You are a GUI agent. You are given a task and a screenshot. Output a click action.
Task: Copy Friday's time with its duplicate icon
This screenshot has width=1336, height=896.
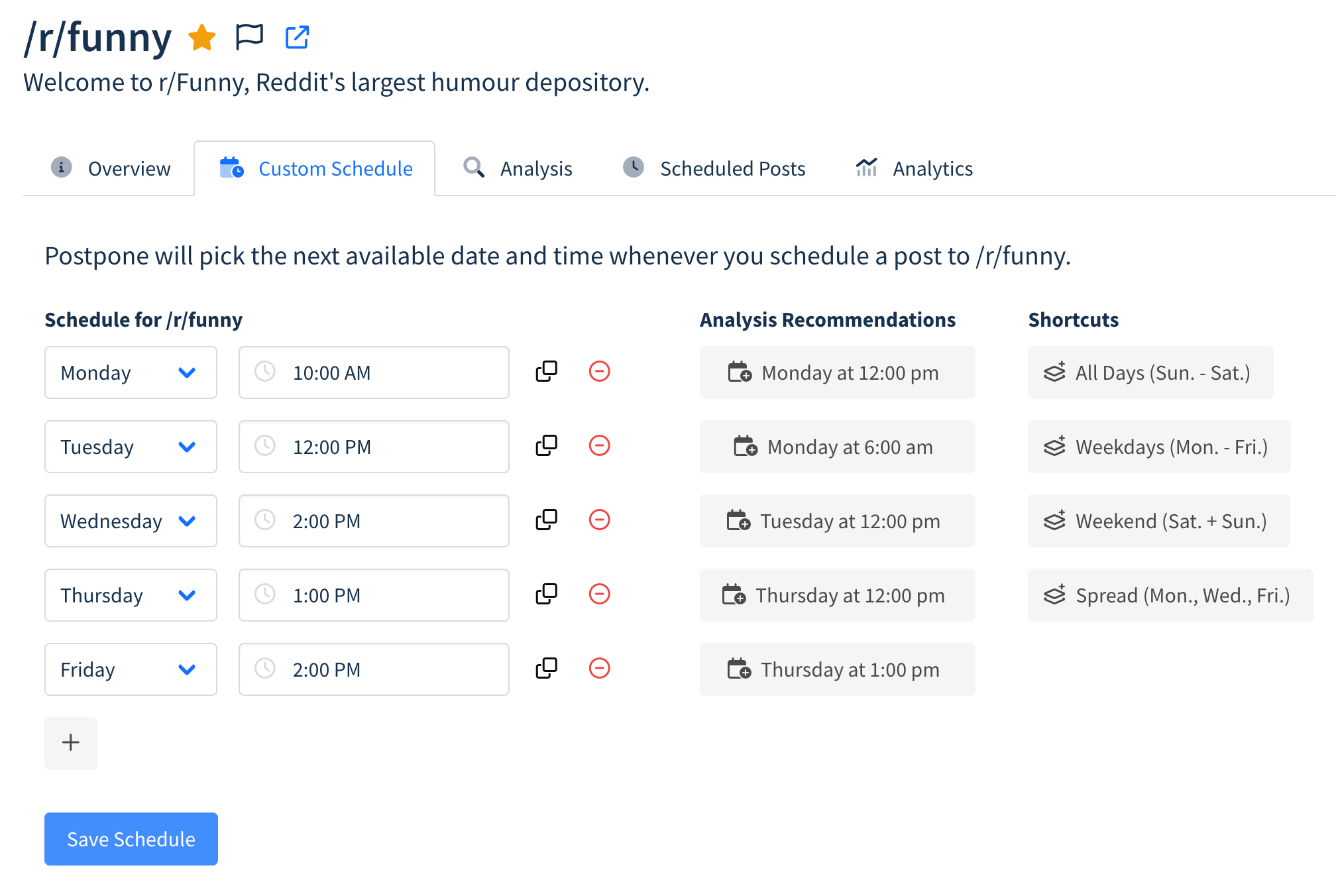click(545, 669)
